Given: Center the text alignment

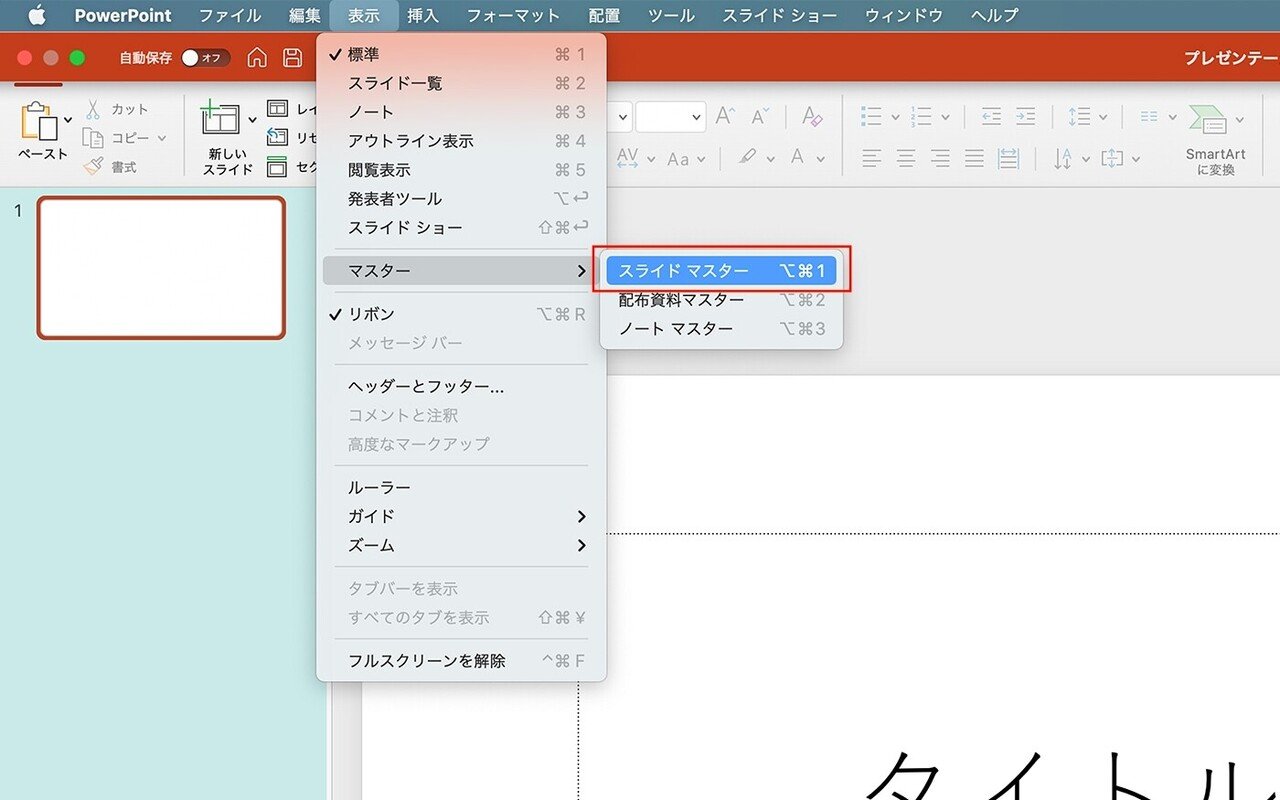Looking at the screenshot, I should [906, 158].
